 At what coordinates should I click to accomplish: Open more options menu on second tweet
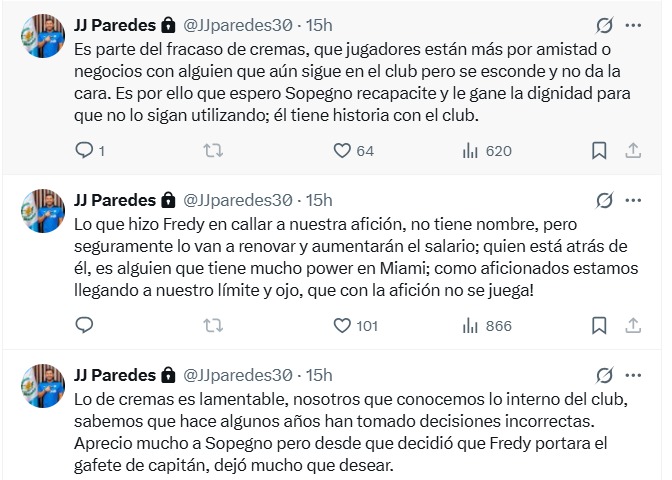(633, 199)
